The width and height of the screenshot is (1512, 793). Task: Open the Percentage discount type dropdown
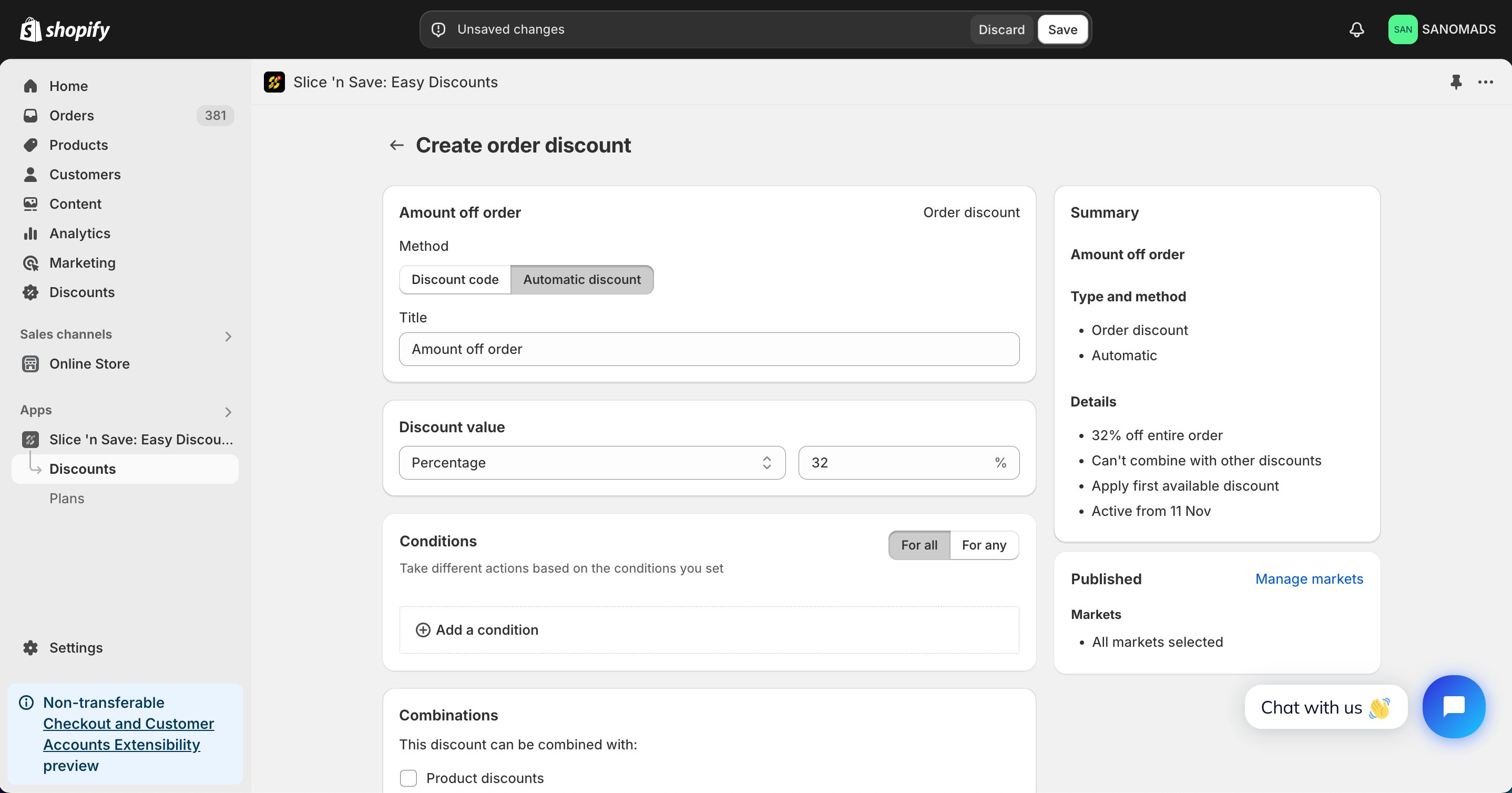pyautogui.click(x=591, y=463)
